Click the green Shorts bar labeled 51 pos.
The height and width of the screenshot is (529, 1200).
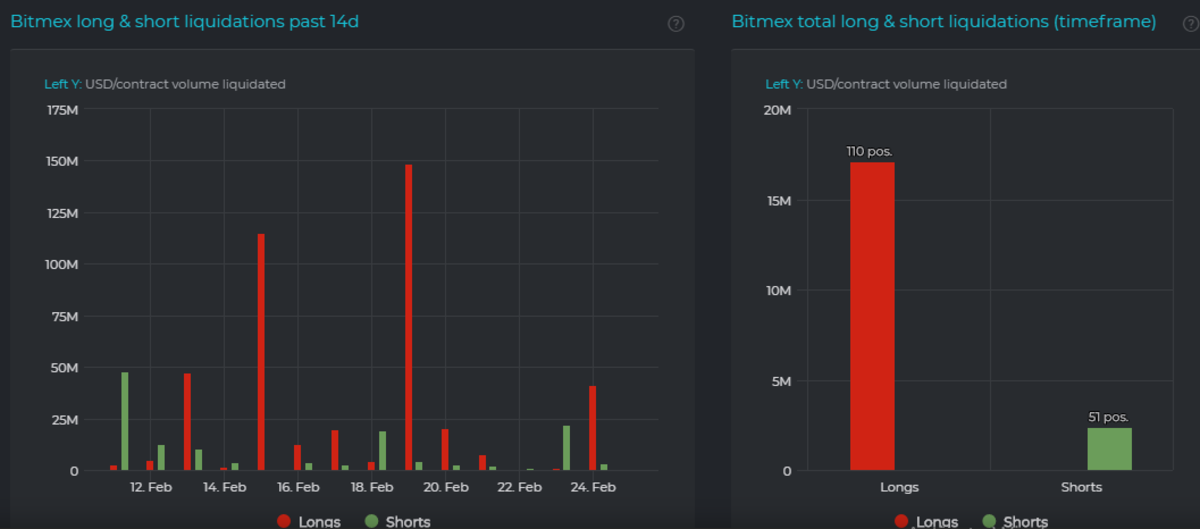tap(1109, 449)
